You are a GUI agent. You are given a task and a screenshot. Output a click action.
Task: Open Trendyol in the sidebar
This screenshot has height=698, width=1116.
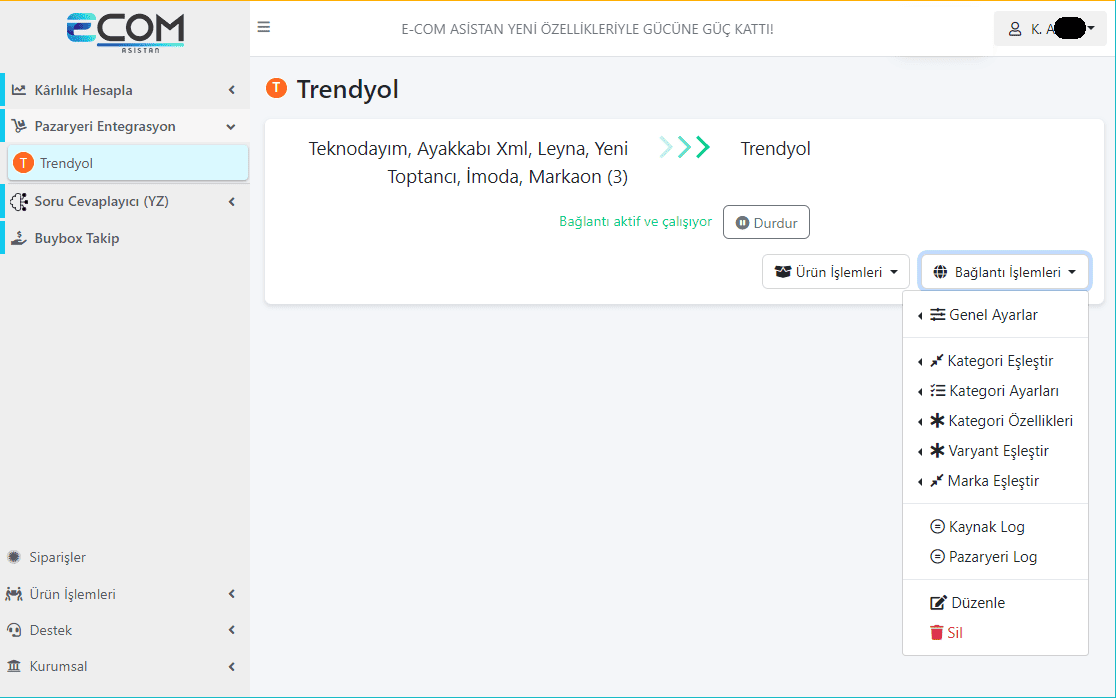pos(128,163)
